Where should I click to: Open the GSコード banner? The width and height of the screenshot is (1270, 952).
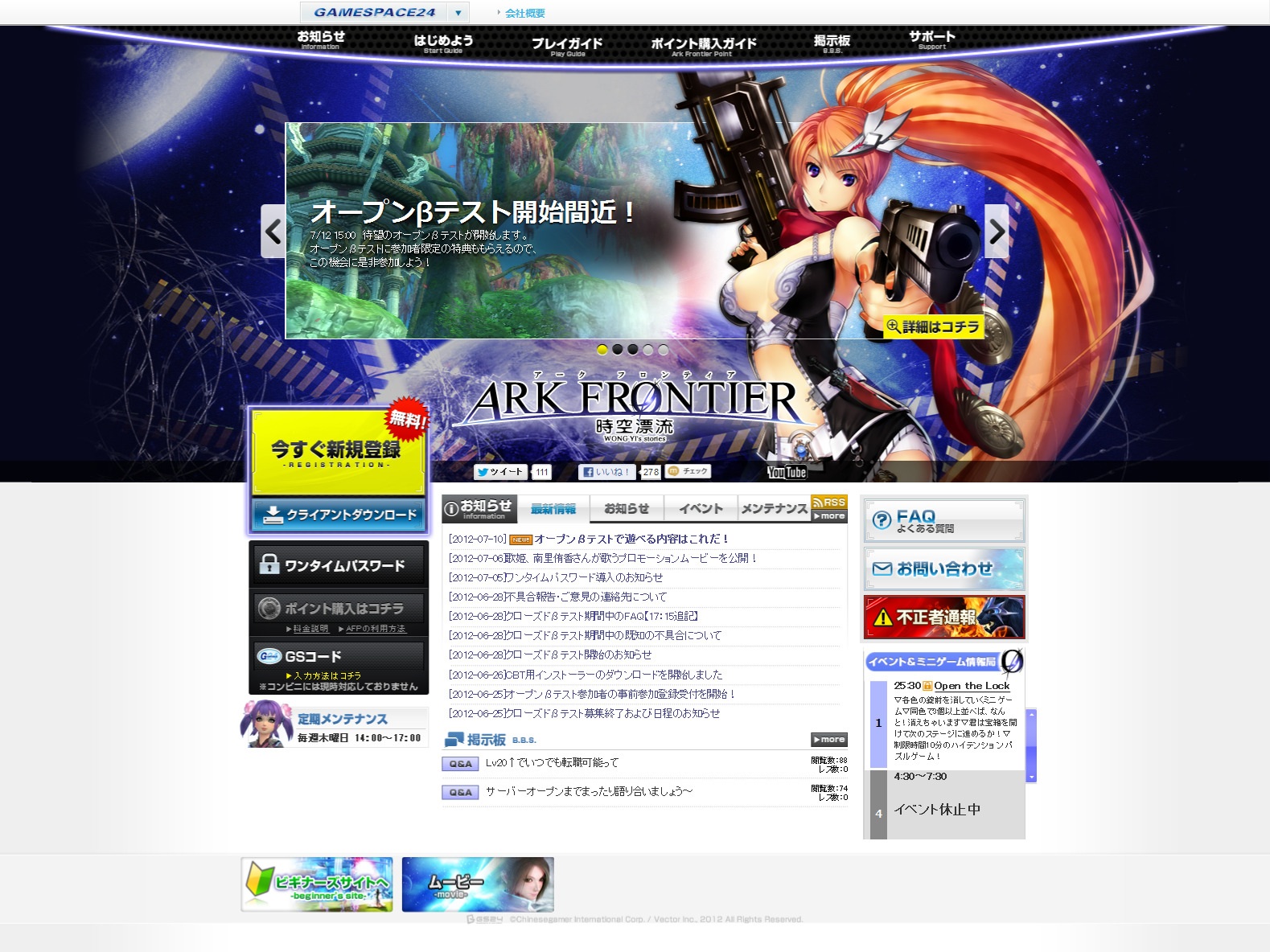pos(338,656)
